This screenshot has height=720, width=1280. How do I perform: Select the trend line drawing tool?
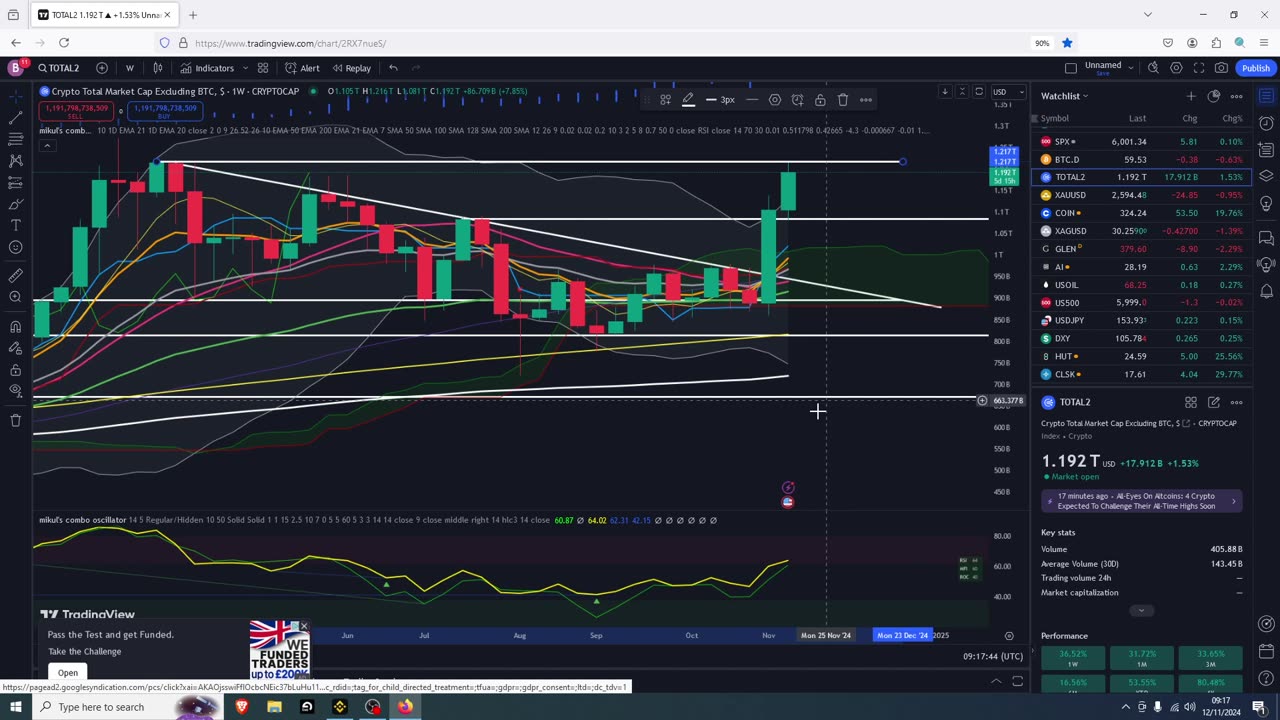(15, 118)
